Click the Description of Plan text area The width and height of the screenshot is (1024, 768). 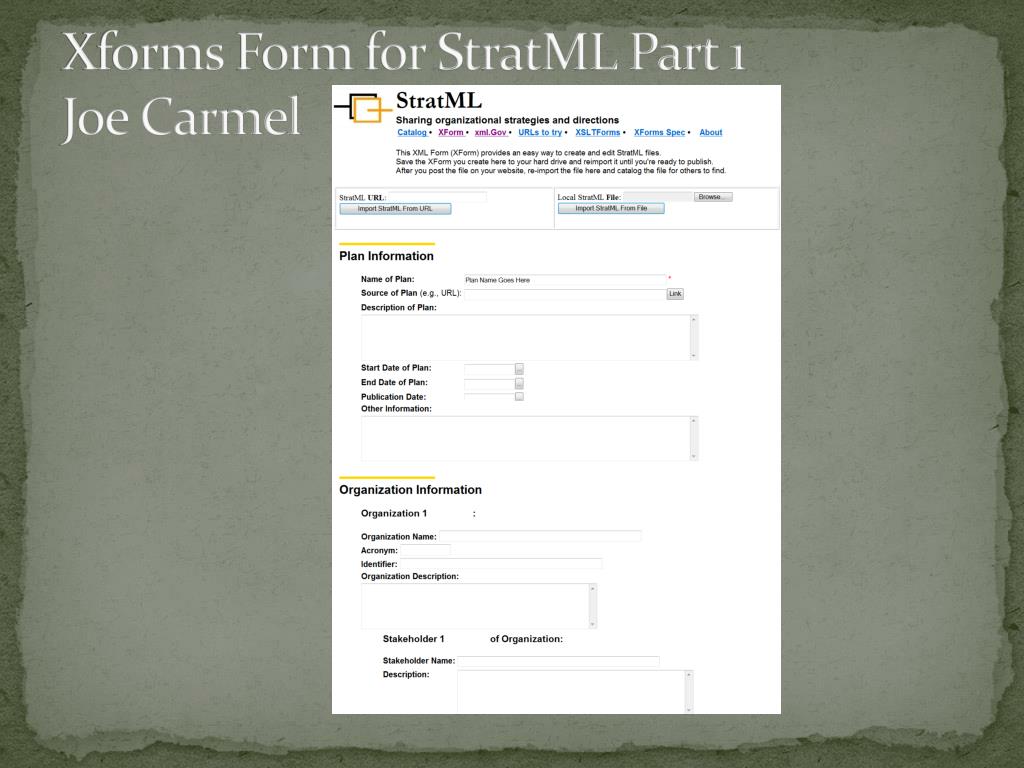pyautogui.click(x=526, y=337)
